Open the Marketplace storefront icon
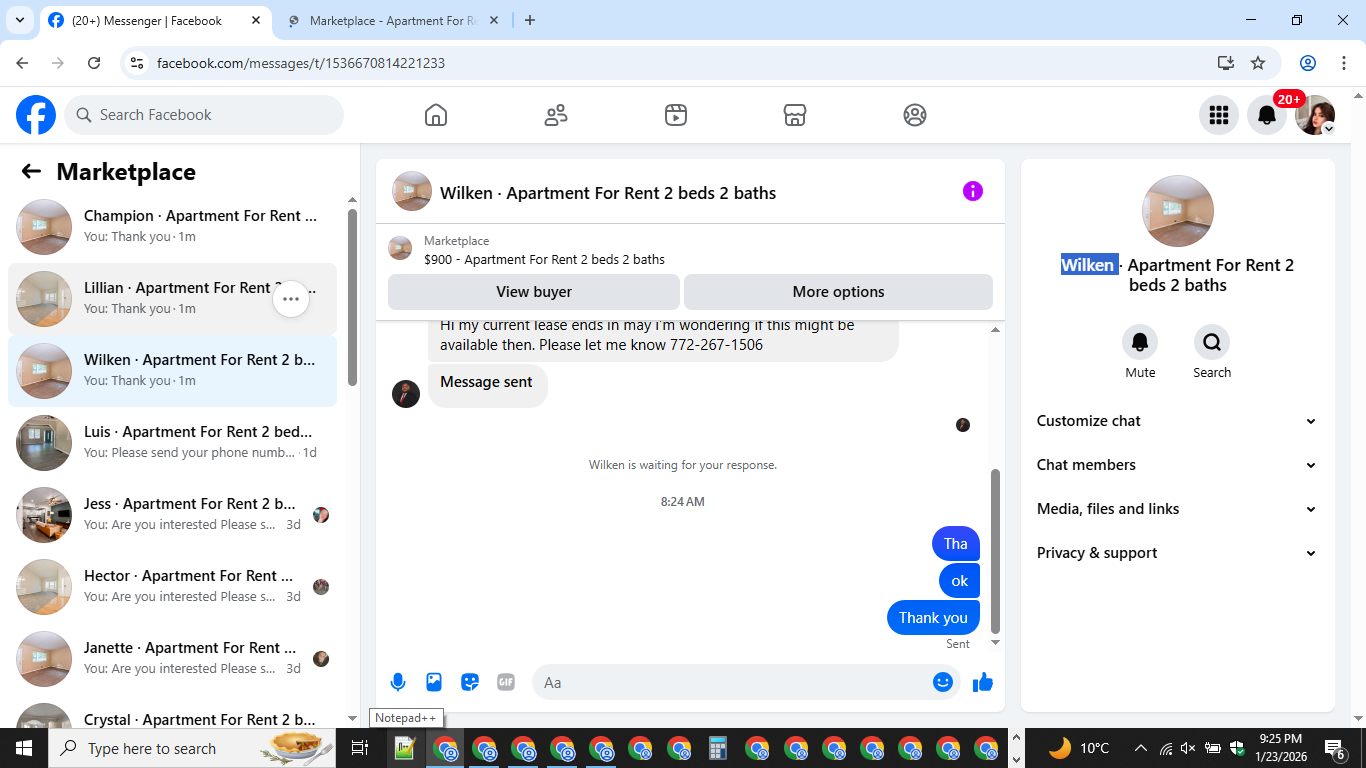 (795, 115)
